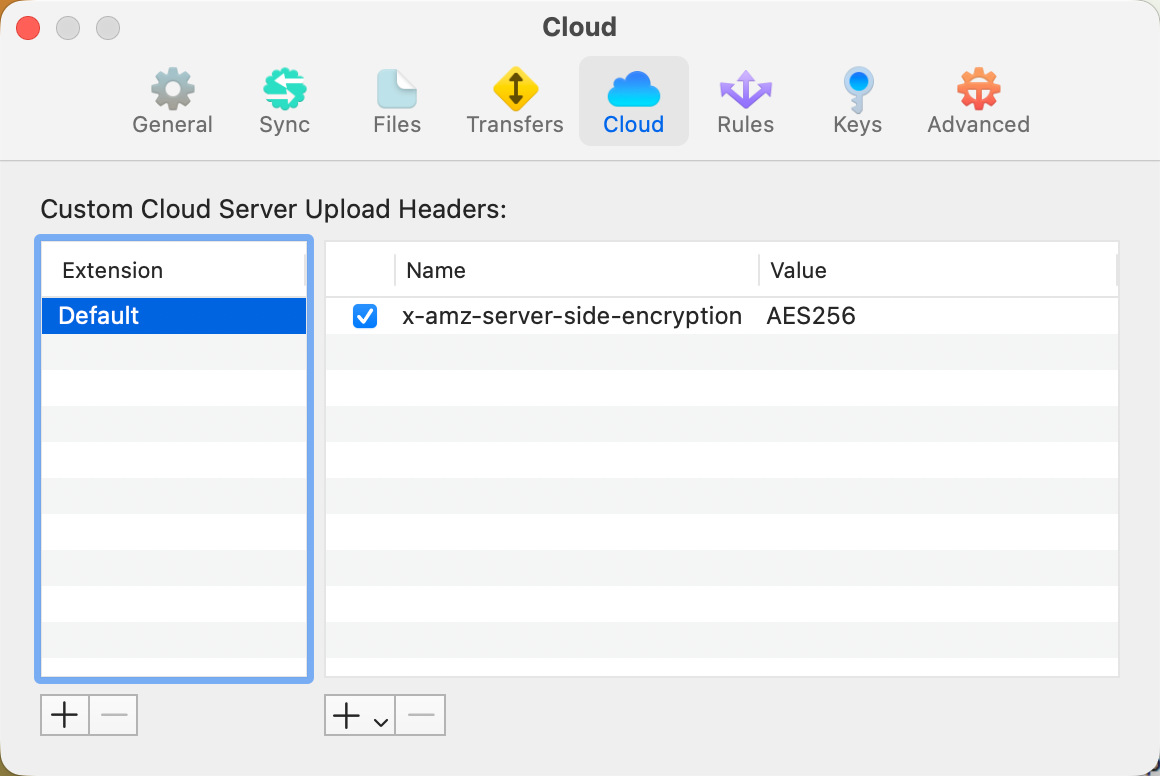The width and height of the screenshot is (1160, 776).
Task: Remove the selected extension with the minus button
Action: click(113, 715)
